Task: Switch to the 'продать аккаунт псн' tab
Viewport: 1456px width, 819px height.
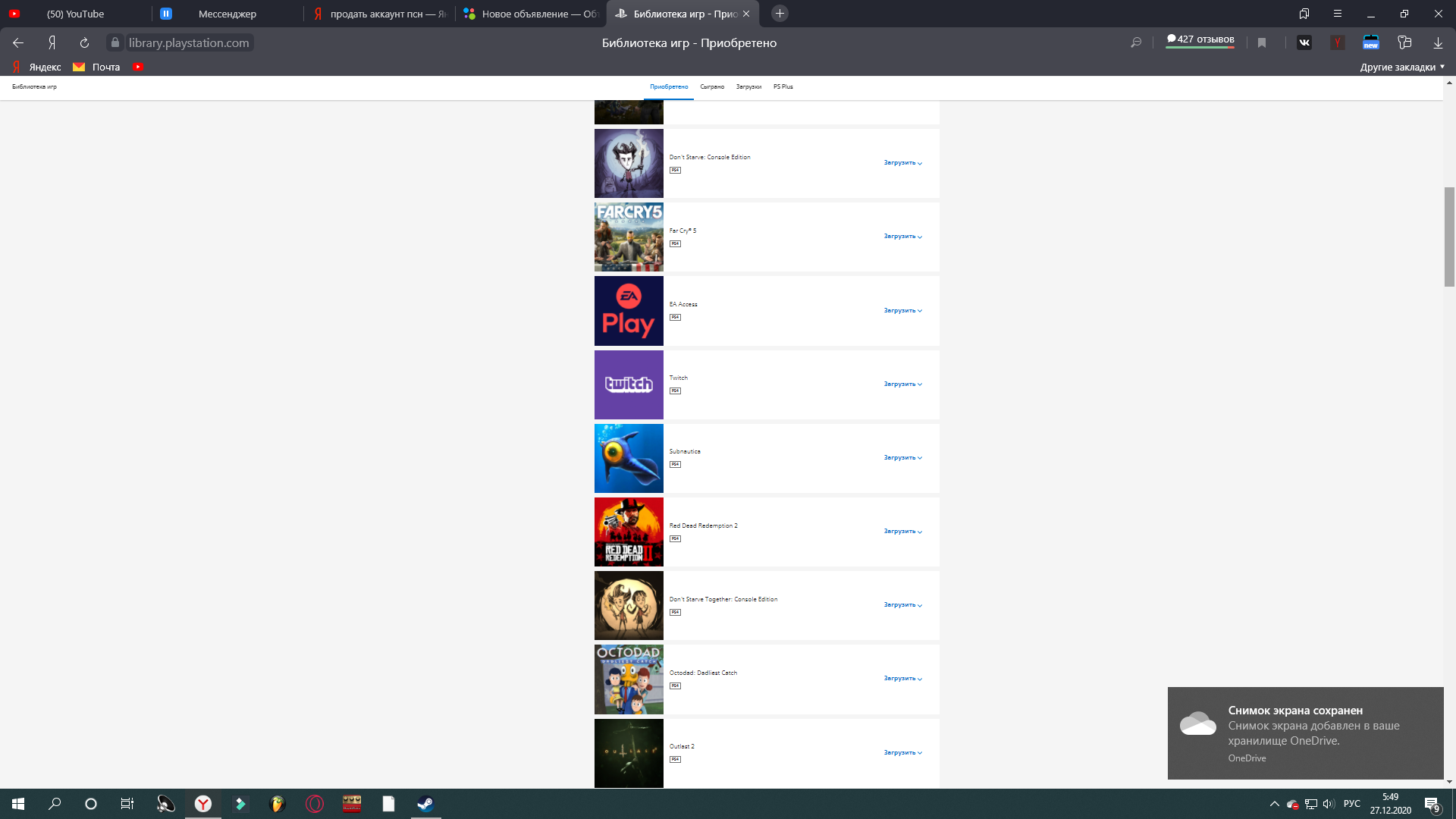Action: pyautogui.click(x=379, y=14)
